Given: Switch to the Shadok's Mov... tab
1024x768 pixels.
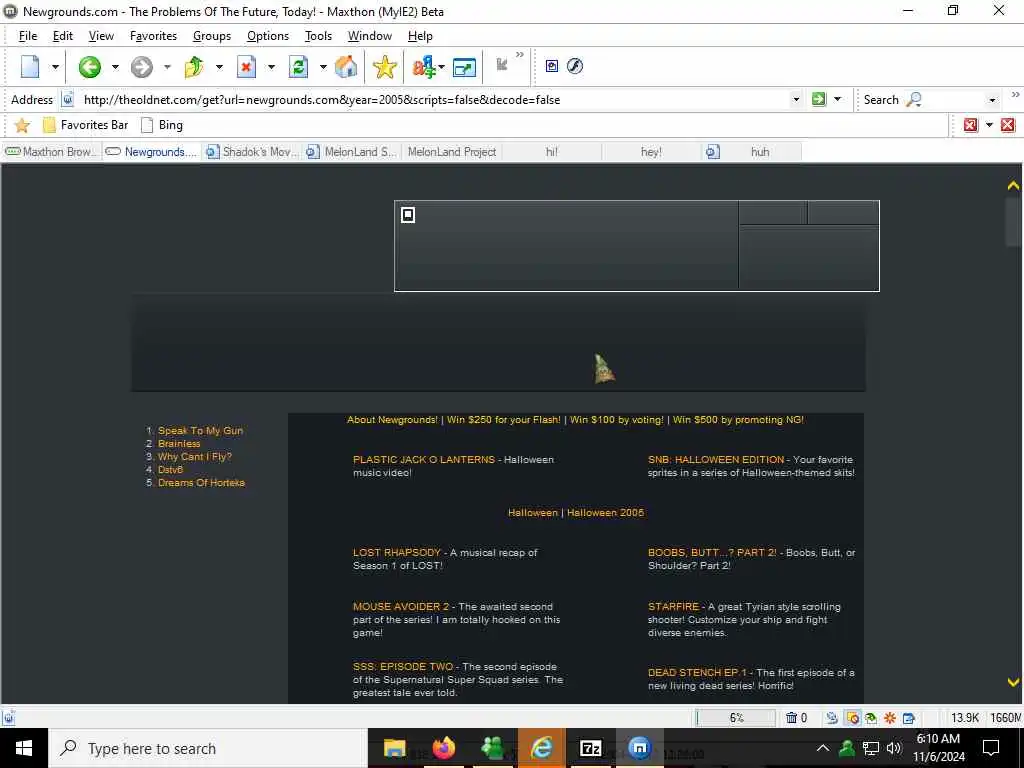Looking at the screenshot, I should click(x=252, y=152).
